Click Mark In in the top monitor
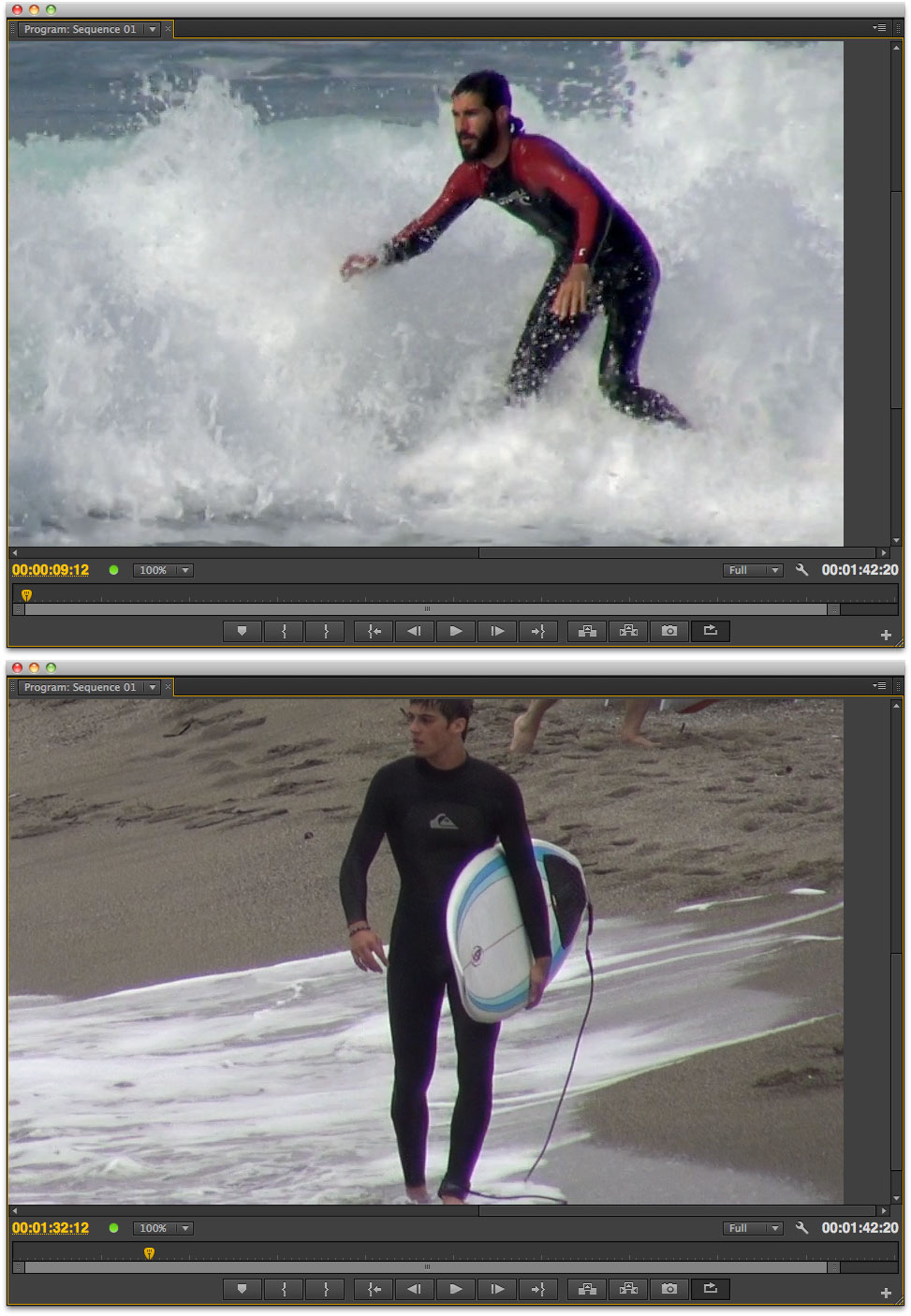Image resolution: width=911 pixels, height=1316 pixels. [x=284, y=632]
